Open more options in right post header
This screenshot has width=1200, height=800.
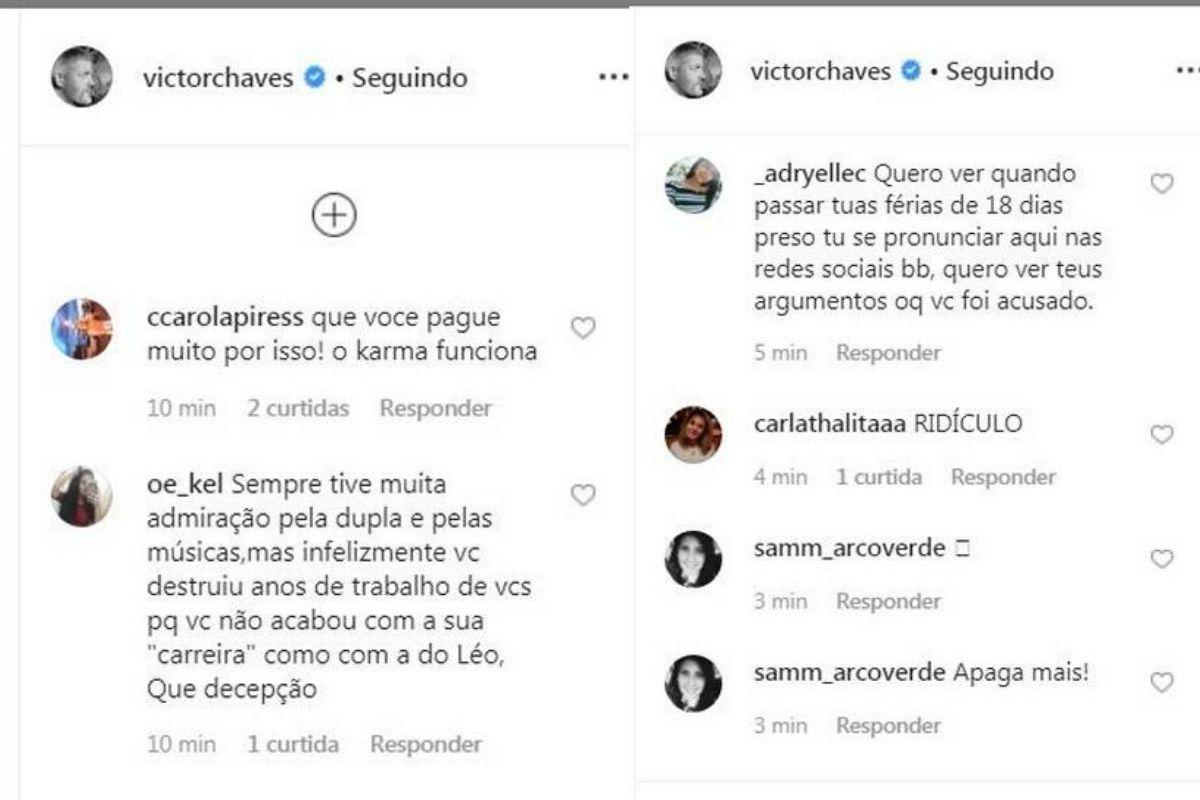[x=1187, y=71]
